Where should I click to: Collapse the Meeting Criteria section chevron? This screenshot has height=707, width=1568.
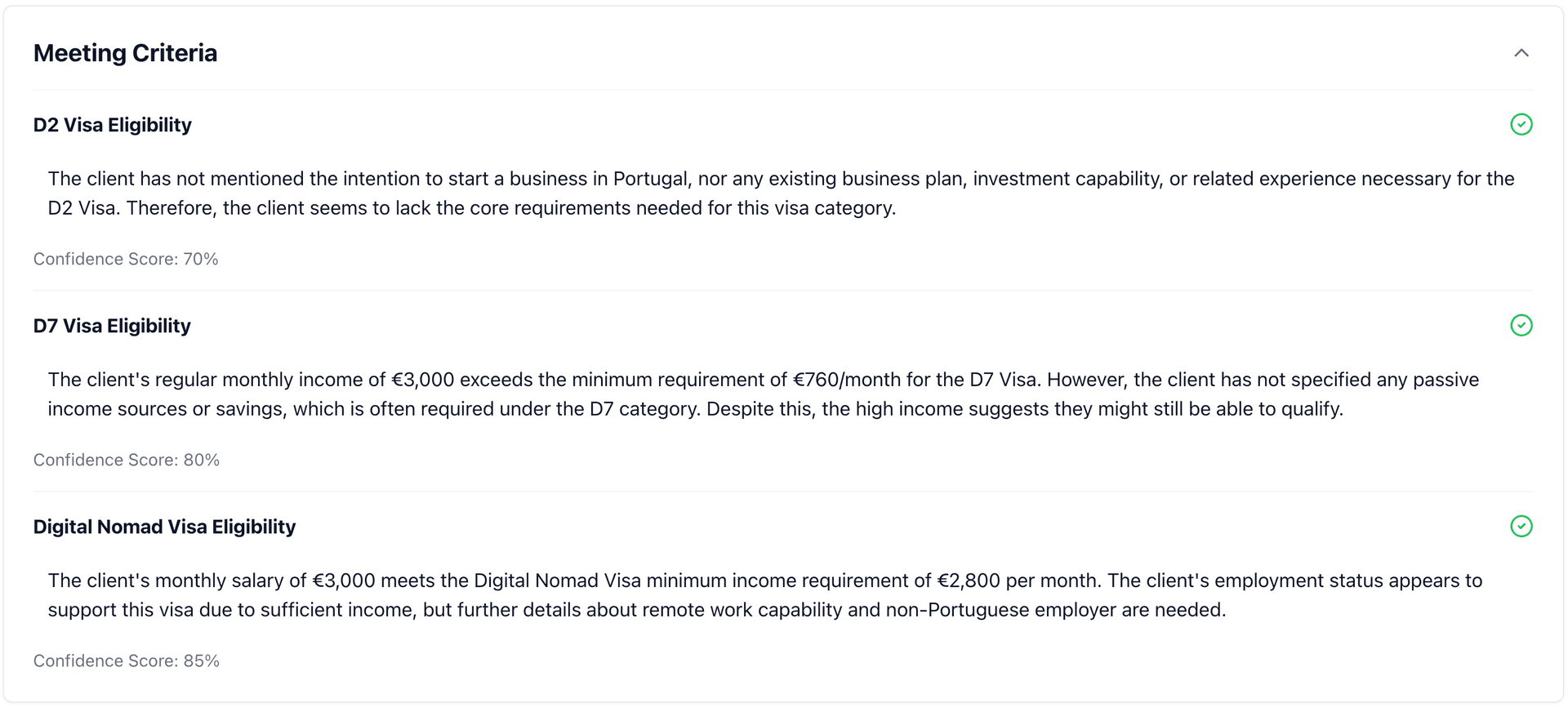coord(1521,53)
